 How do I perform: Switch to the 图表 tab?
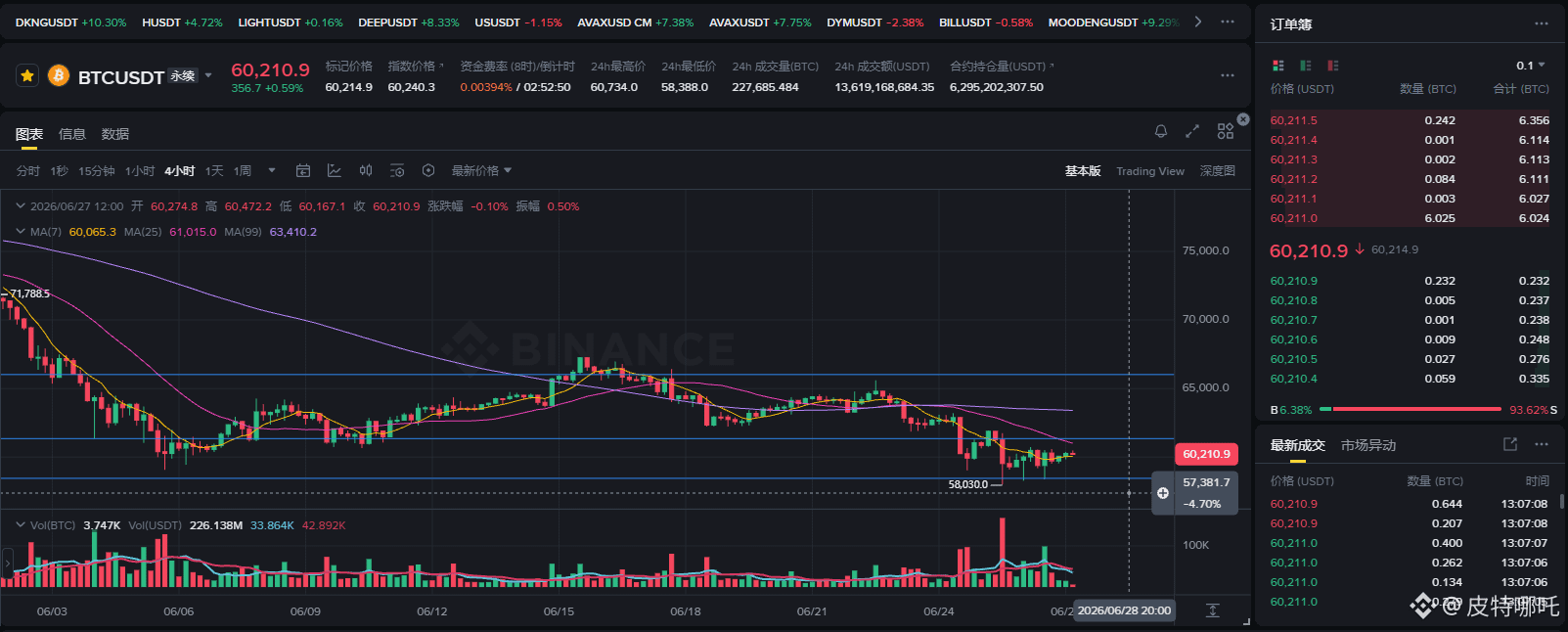coord(29,134)
